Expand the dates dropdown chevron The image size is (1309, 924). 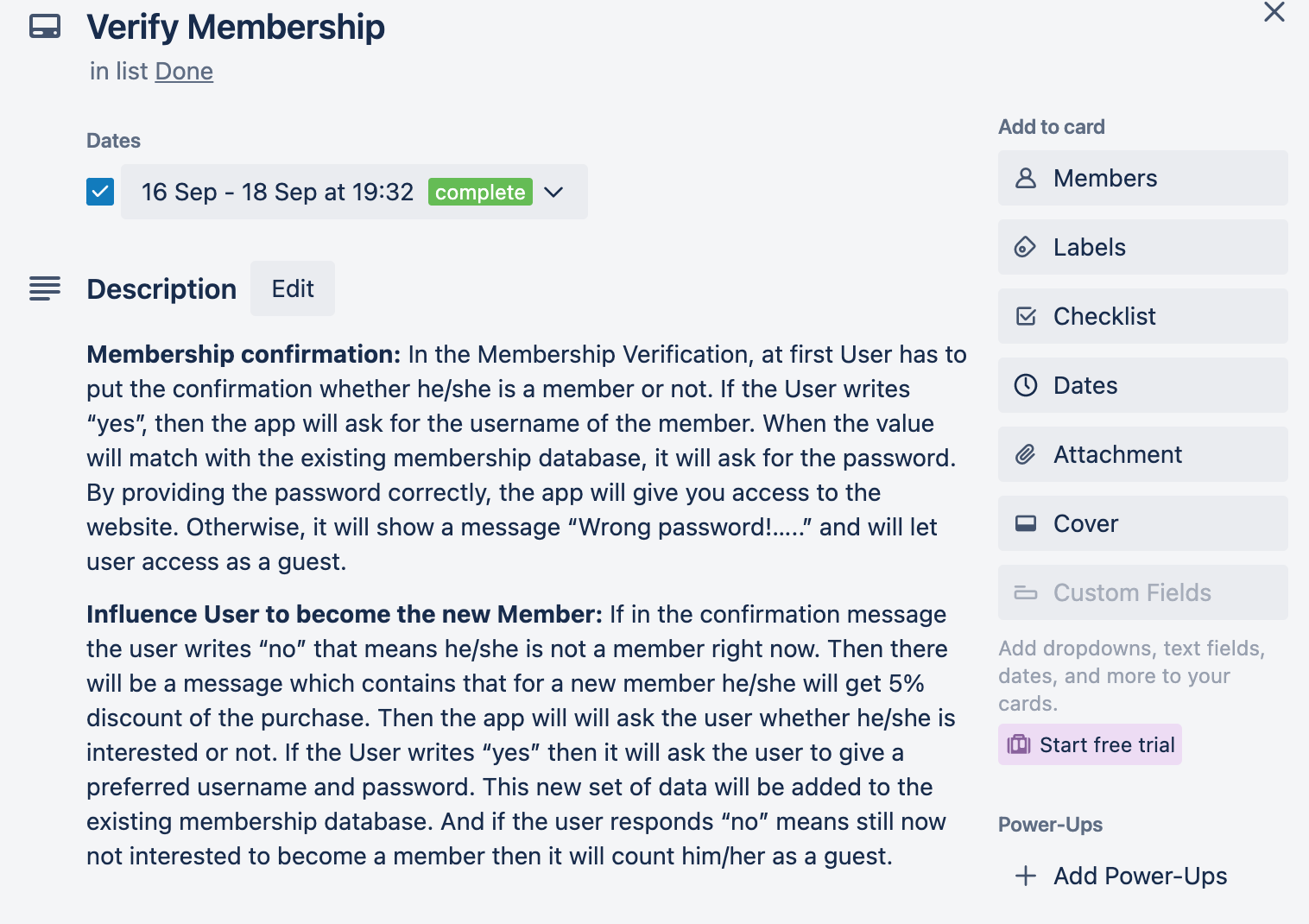[554, 192]
